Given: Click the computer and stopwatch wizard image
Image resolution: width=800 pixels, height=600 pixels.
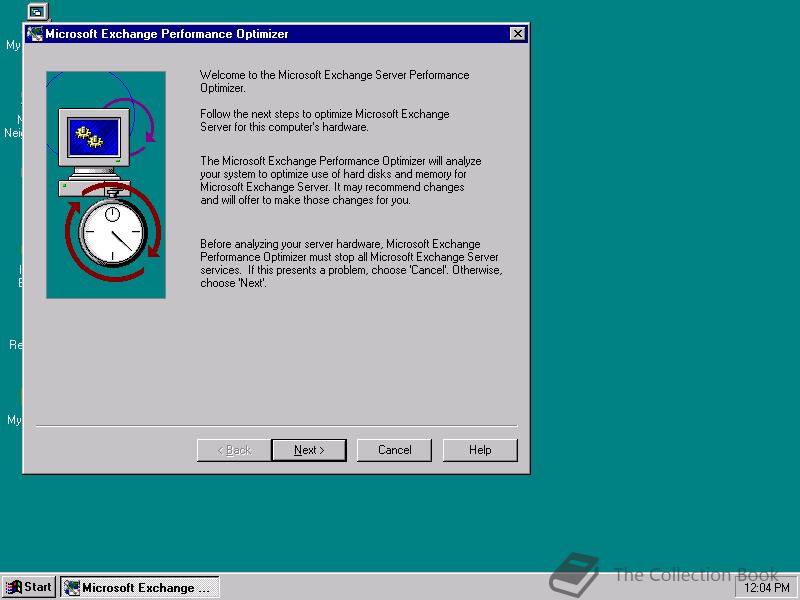Looking at the screenshot, I should pos(106,185).
